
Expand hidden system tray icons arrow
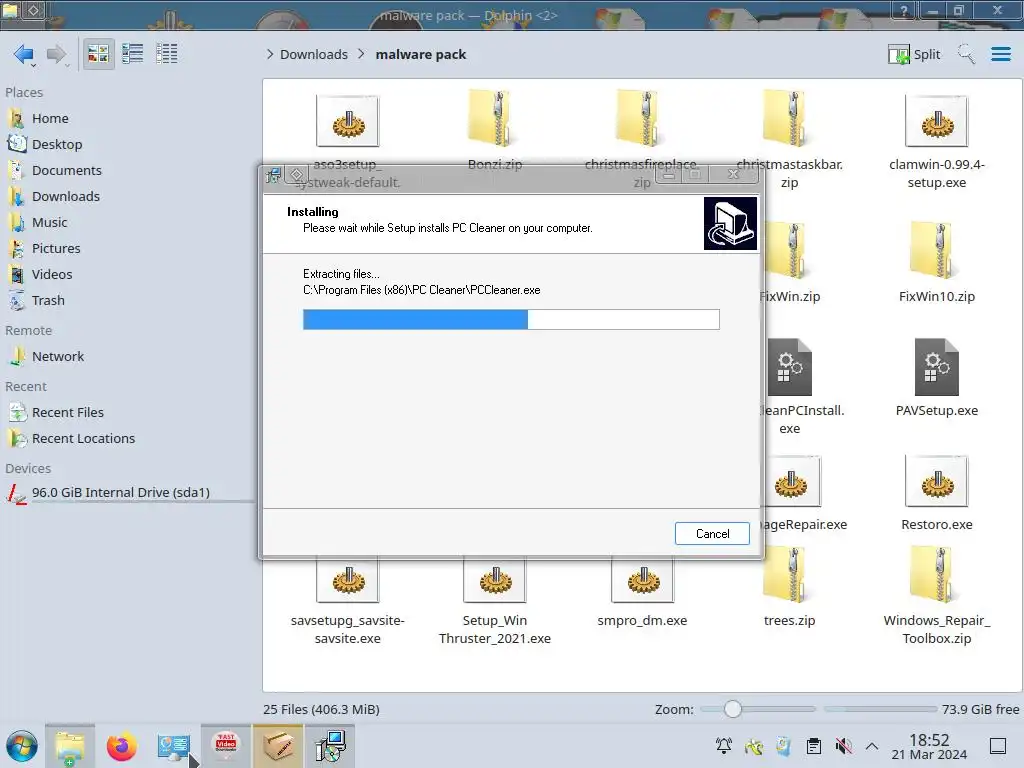[872, 745]
